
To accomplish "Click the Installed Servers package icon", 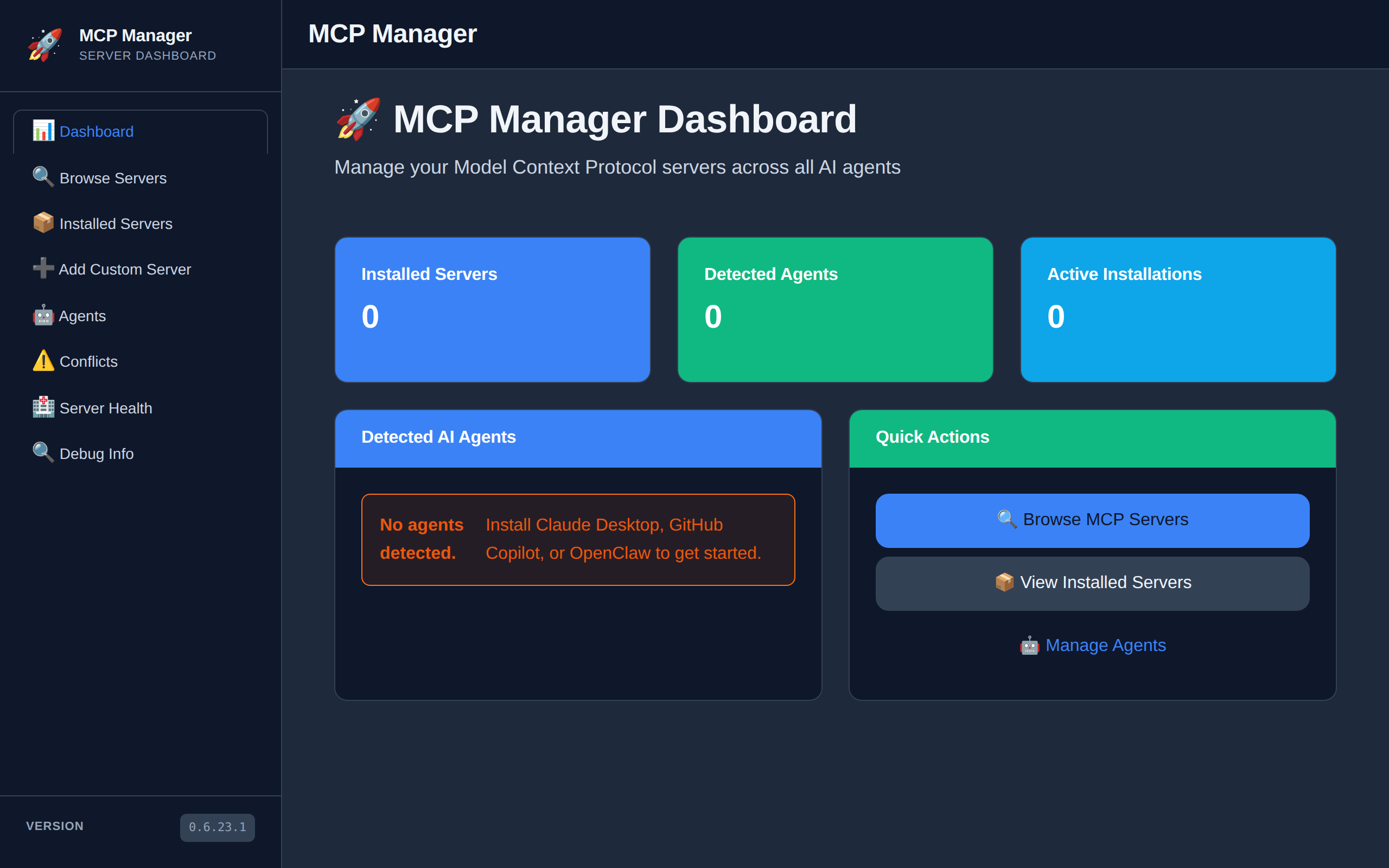I will [x=43, y=223].
